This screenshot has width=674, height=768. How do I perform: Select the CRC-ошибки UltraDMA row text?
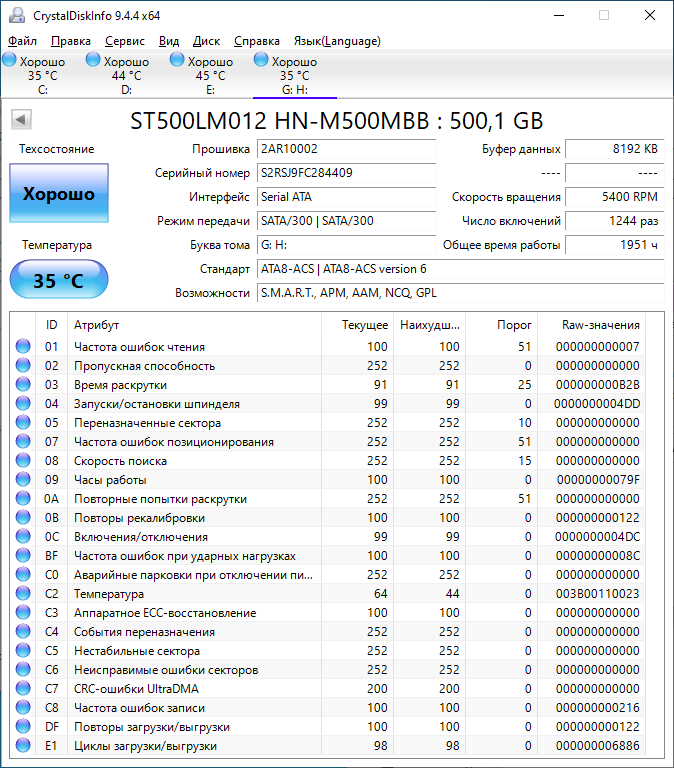136,689
